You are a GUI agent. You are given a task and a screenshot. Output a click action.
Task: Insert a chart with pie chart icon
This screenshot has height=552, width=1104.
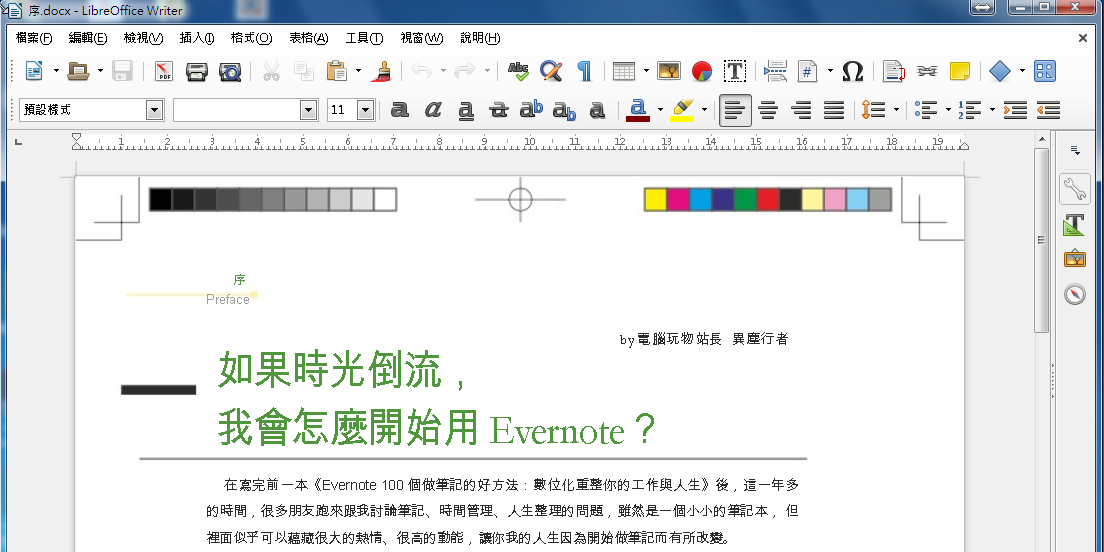(x=702, y=71)
